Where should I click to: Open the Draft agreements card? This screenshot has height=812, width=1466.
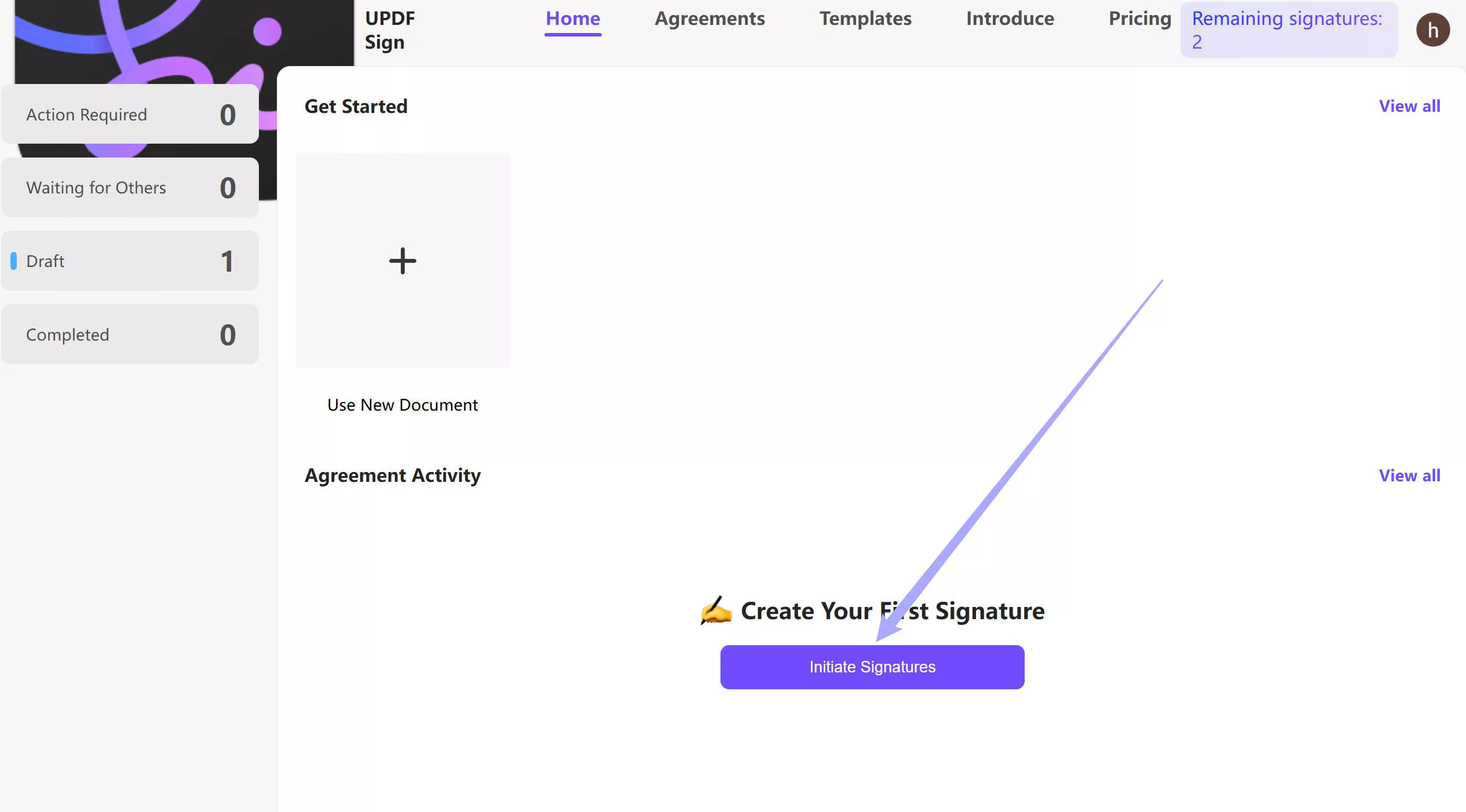coord(130,261)
